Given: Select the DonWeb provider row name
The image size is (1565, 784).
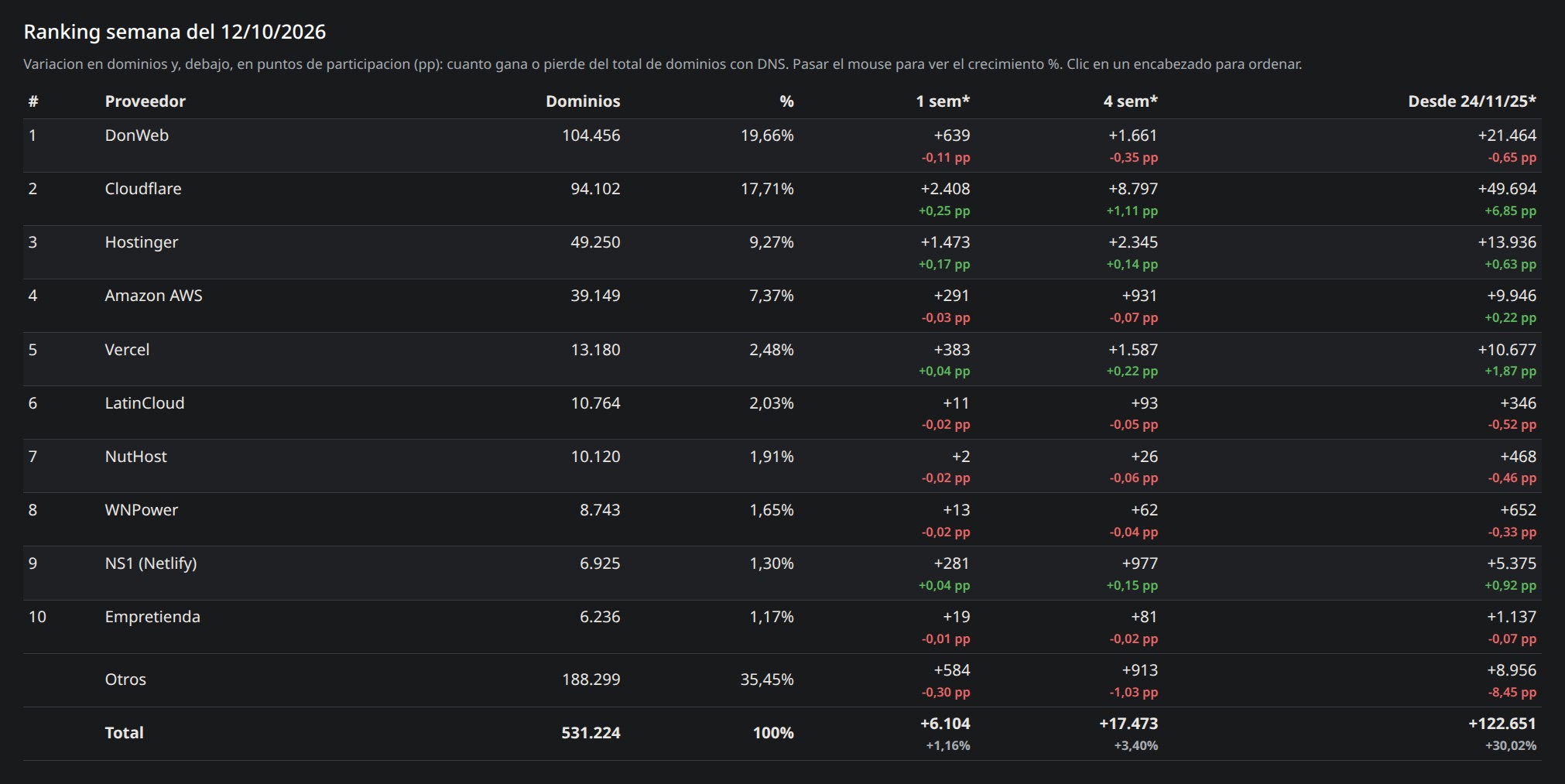Looking at the screenshot, I should [x=136, y=135].
